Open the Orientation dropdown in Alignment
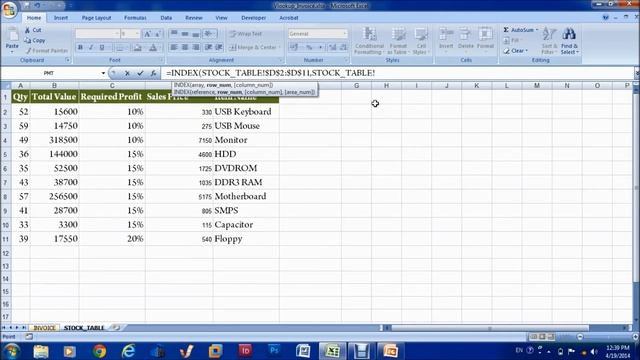The image size is (640, 360). [x=210, y=33]
